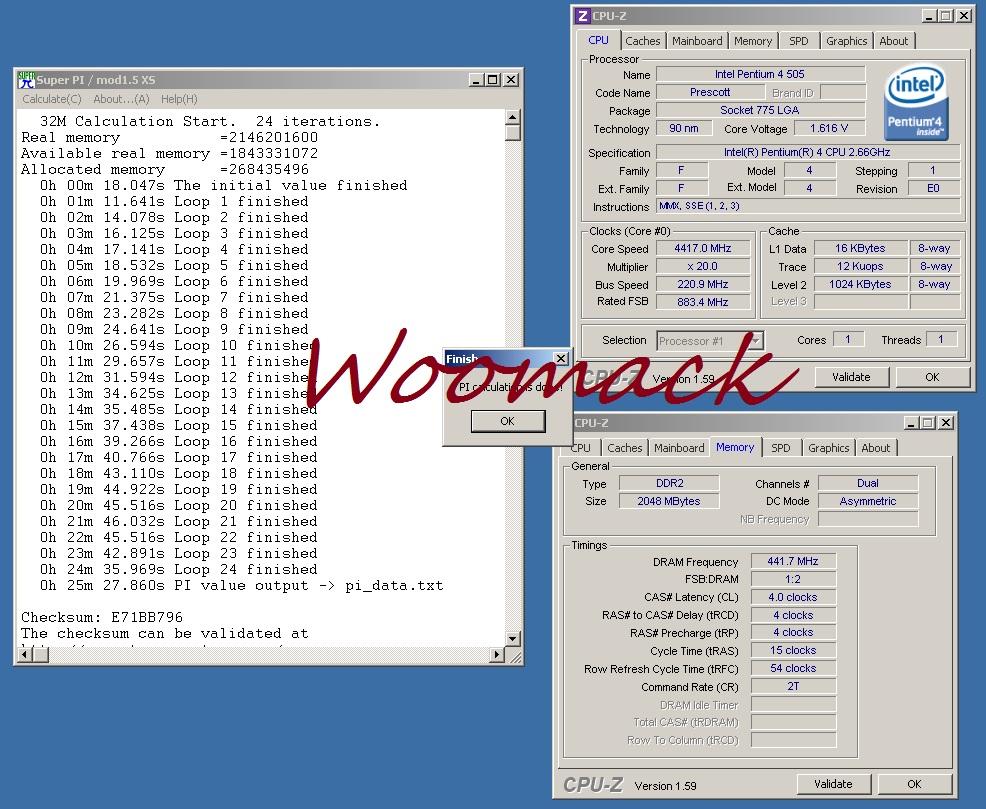
Task: Select Memory tab in bottom CPU-Z window
Action: pos(734,447)
